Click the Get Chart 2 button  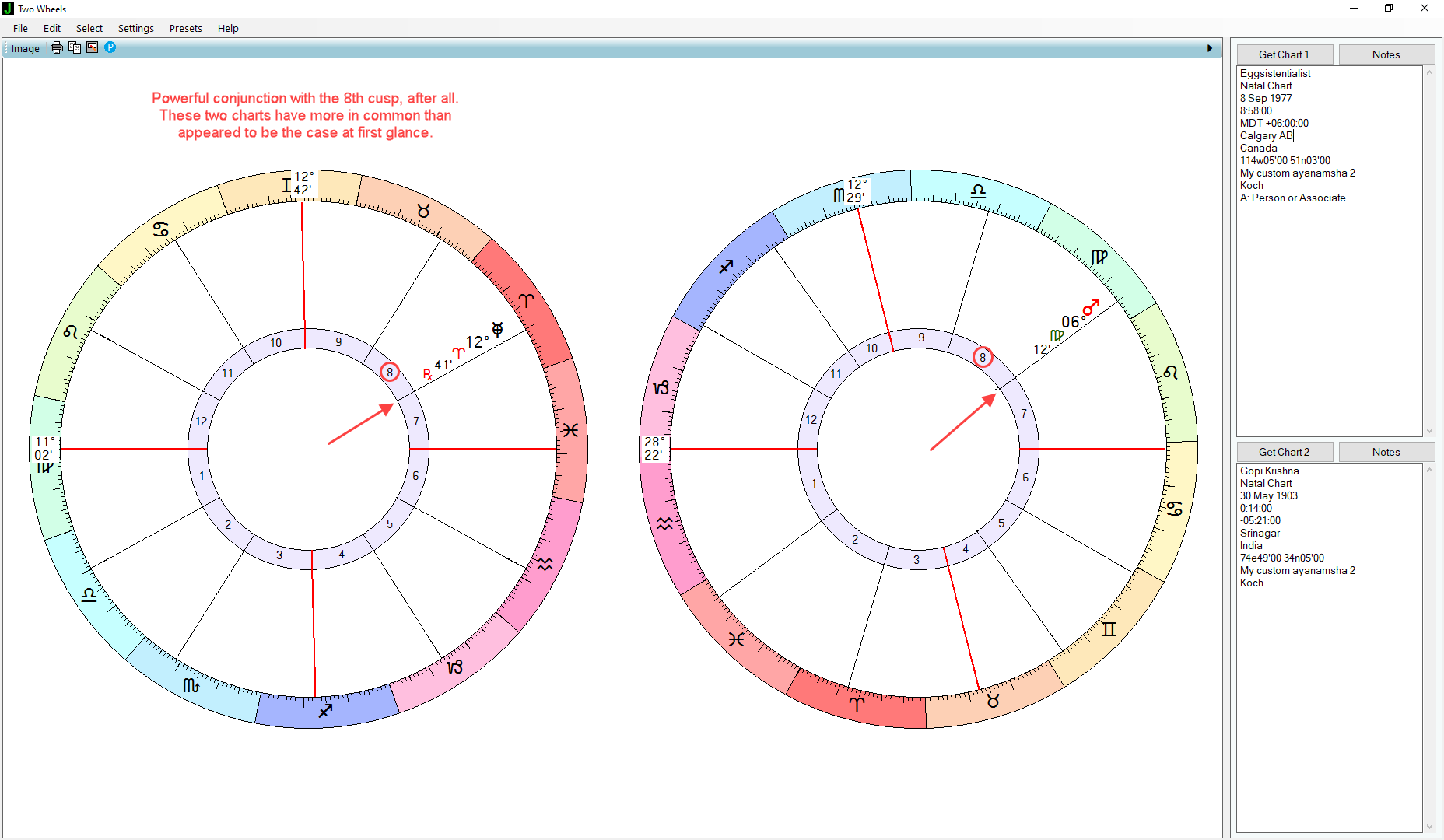tap(1285, 452)
